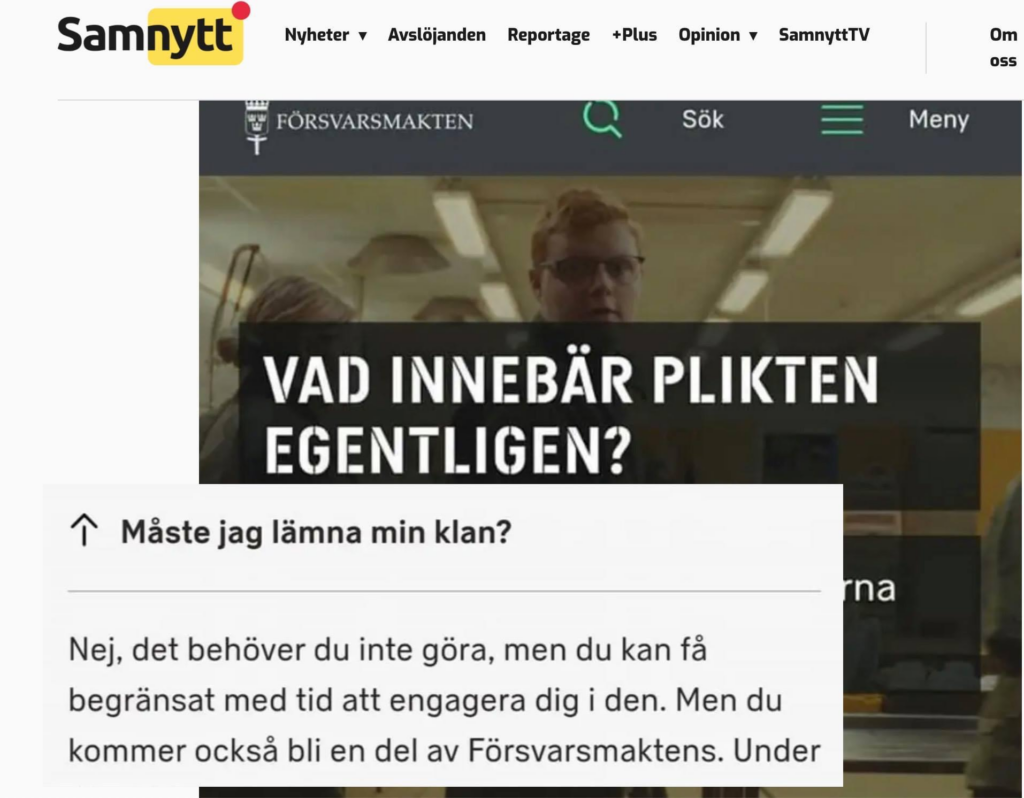
Task: Click the green search magnifier icon
Action: pos(602,119)
